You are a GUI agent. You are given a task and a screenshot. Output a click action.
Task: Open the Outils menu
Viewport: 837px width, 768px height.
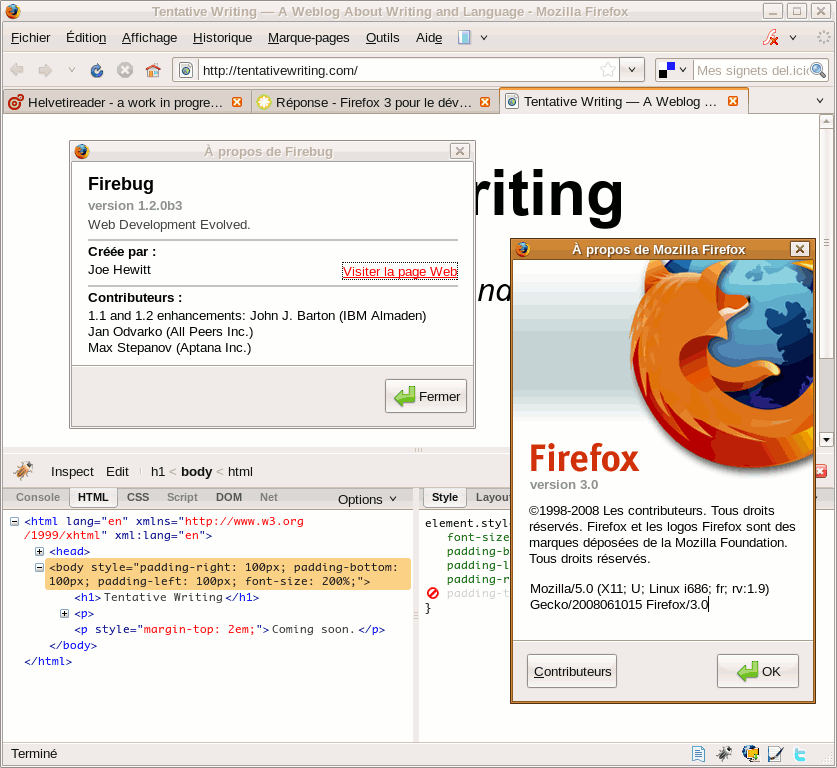(x=382, y=38)
